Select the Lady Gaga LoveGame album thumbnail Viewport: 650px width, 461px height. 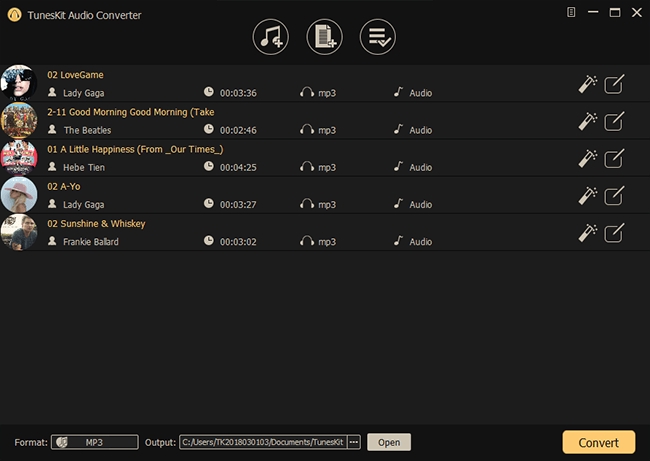tap(18, 83)
